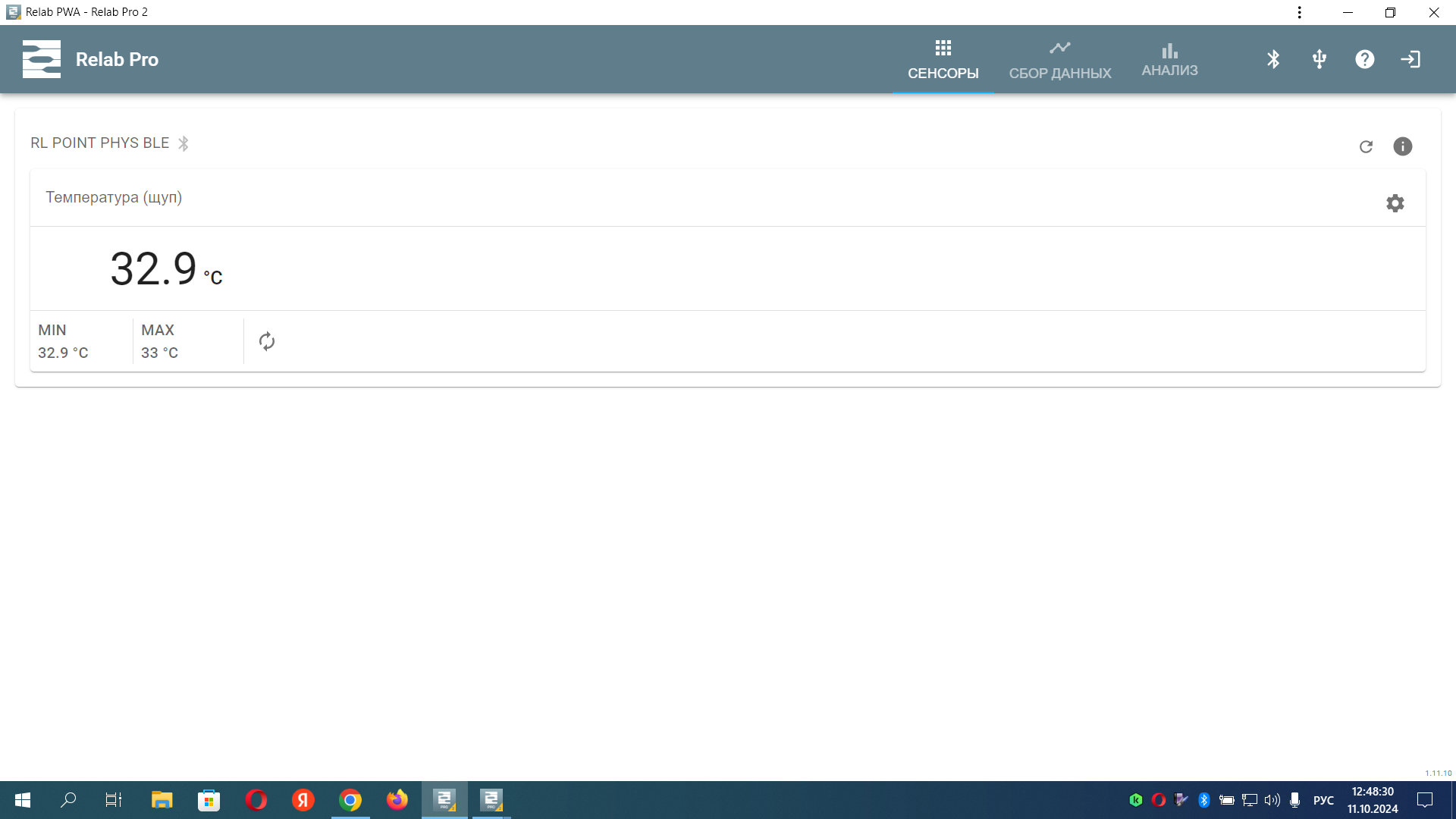Click the Kaspersky tray icon
1456x819 pixels.
pos(1136,800)
